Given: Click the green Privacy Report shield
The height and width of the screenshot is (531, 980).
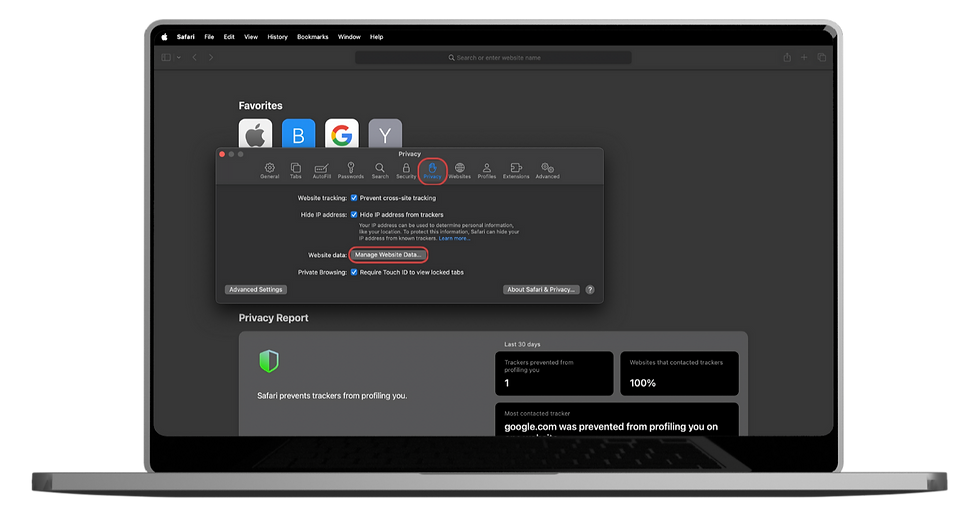Looking at the screenshot, I should click(269, 361).
